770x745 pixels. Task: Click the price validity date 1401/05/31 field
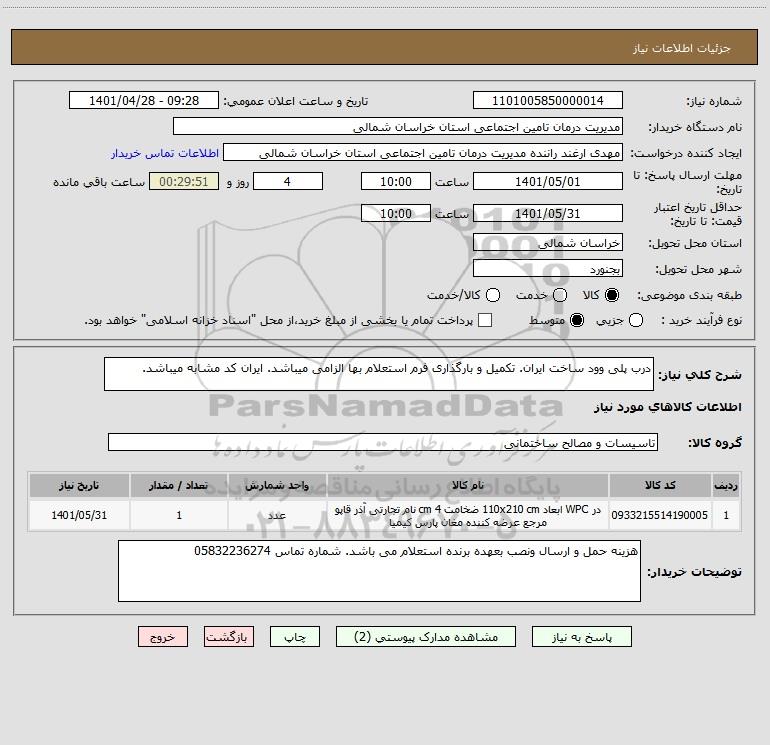pos(548,213)
